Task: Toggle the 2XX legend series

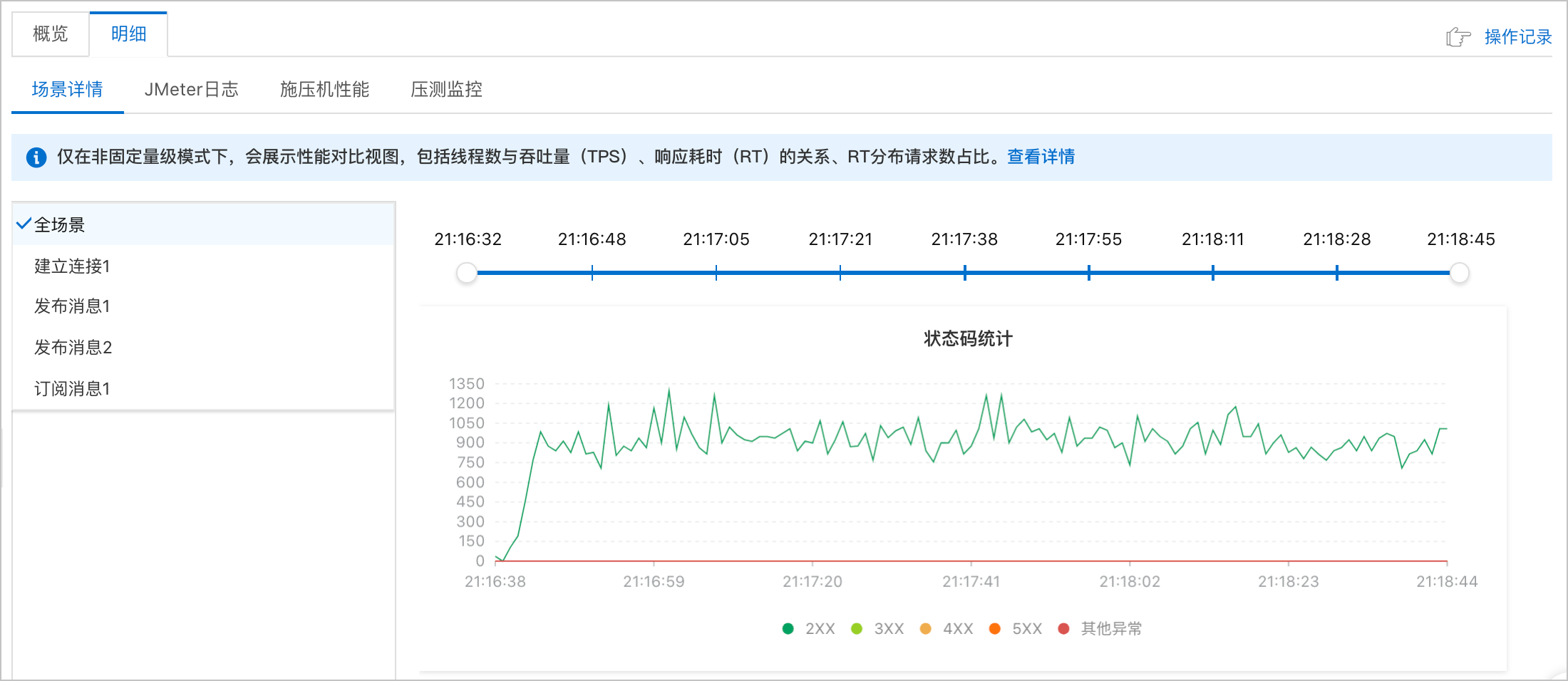Action: [x=809, y=628]
